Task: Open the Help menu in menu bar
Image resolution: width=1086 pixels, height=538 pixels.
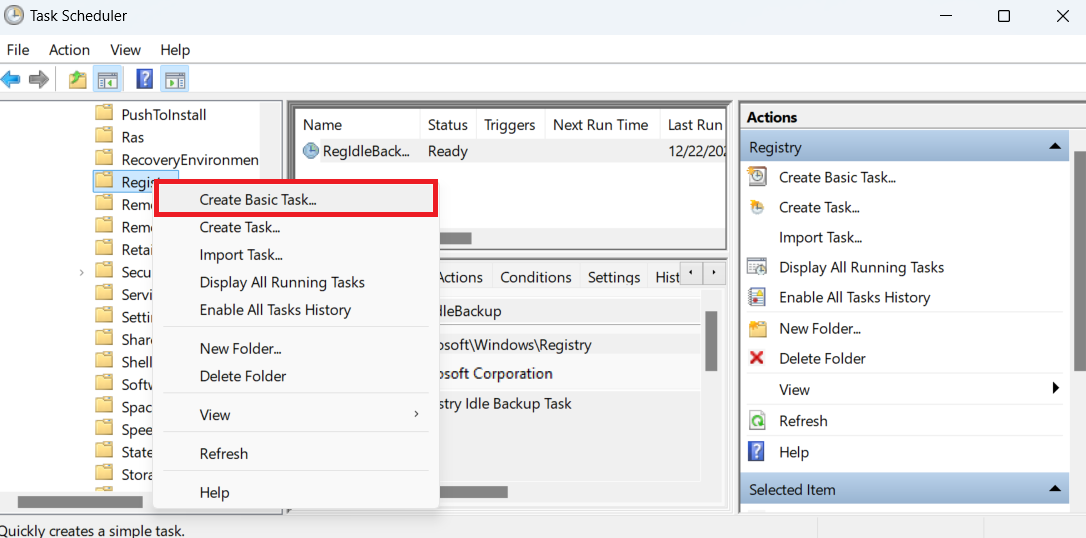Action: point(175,50)
